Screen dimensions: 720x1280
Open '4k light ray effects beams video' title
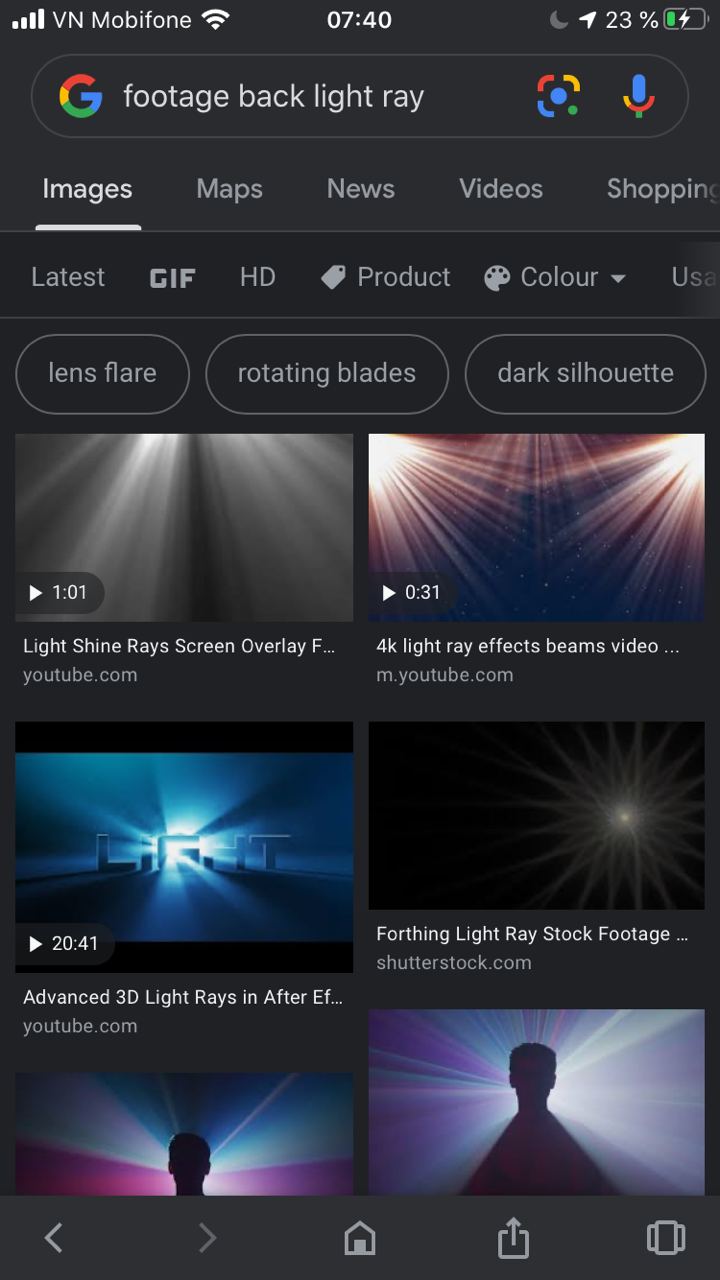528,646
